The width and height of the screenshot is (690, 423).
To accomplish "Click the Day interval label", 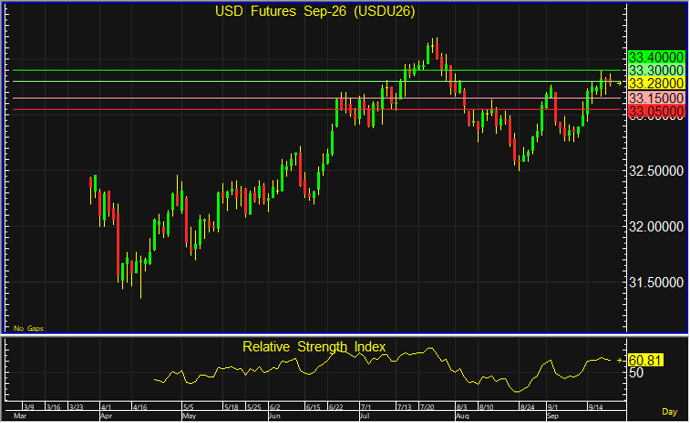I will [x=669, y=412].
